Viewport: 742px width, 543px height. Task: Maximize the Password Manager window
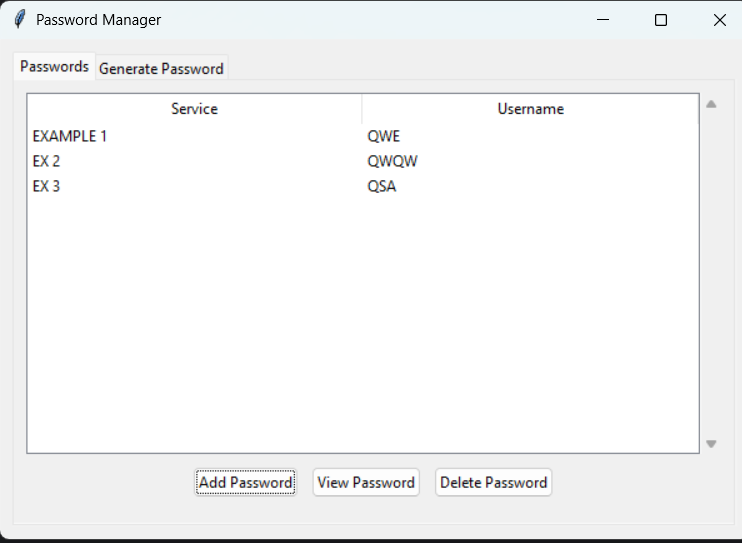661,20
